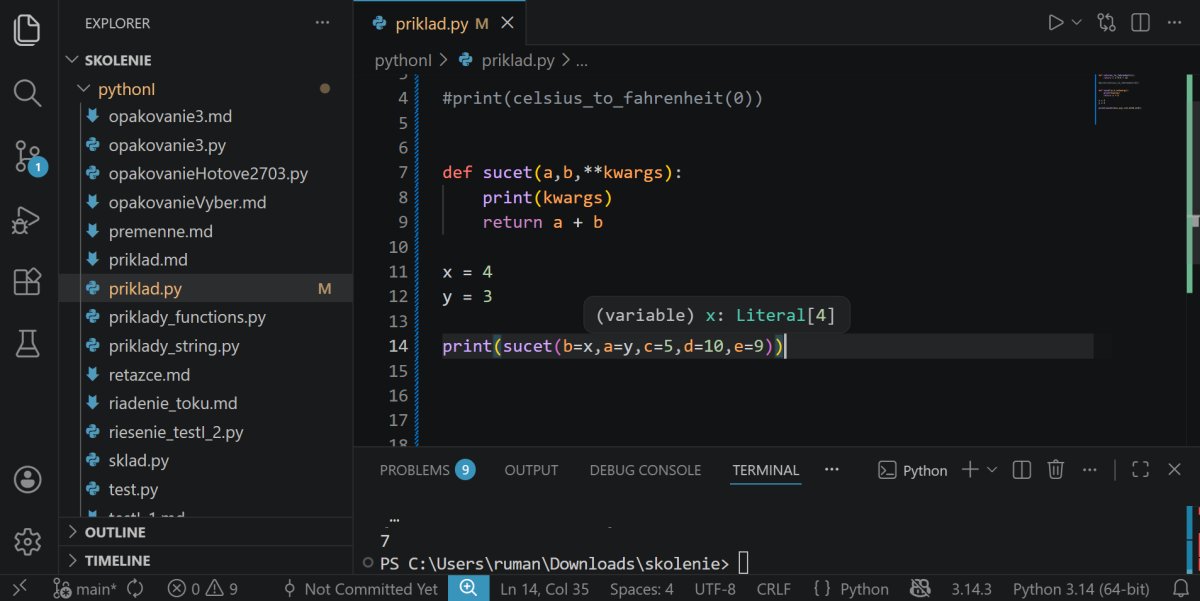Open run options dropdown beside play button
This screenshot has width=1200, height=601.
[1077, 22]
